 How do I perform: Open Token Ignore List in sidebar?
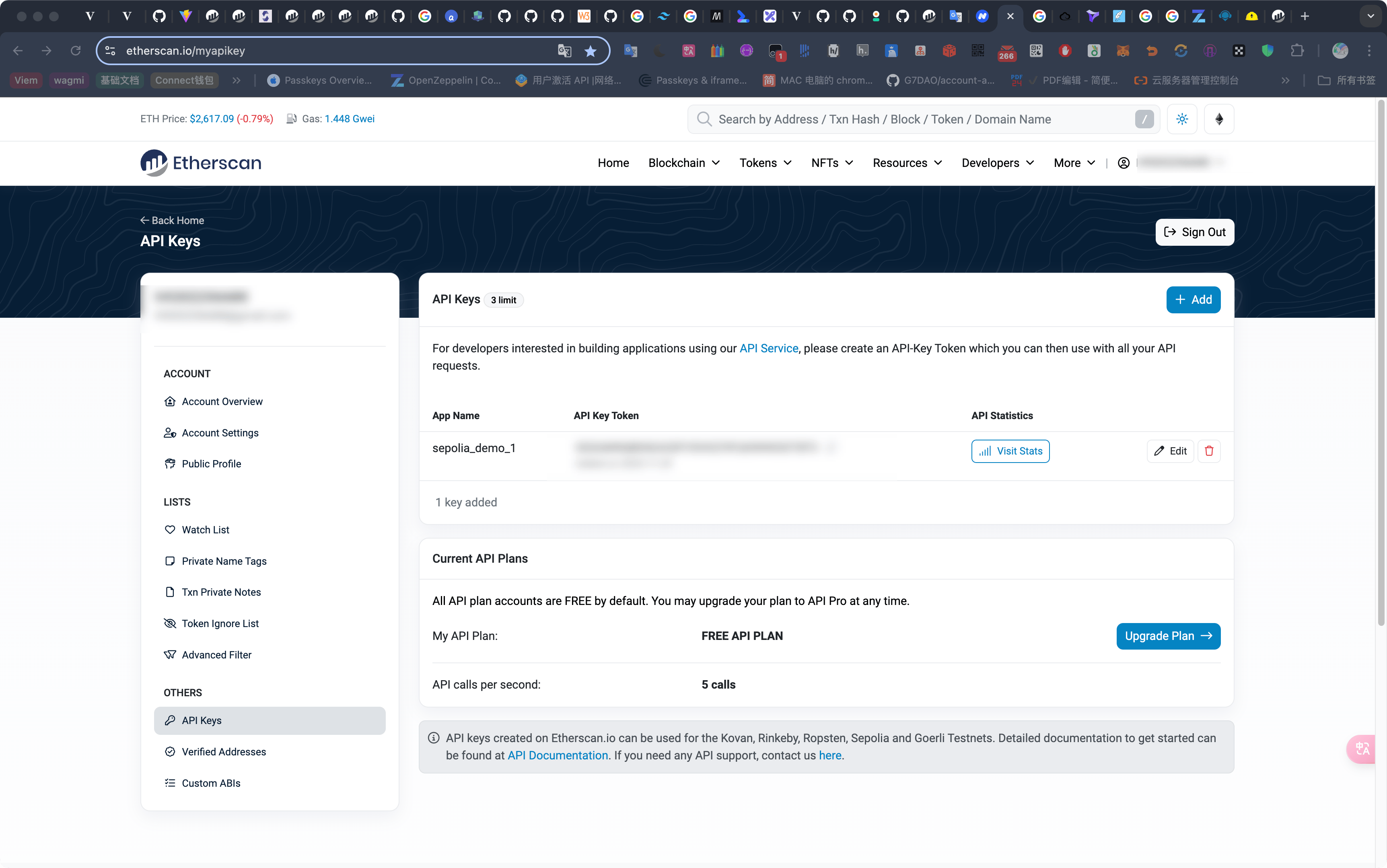pyautogui.click(x=270, y=623)
